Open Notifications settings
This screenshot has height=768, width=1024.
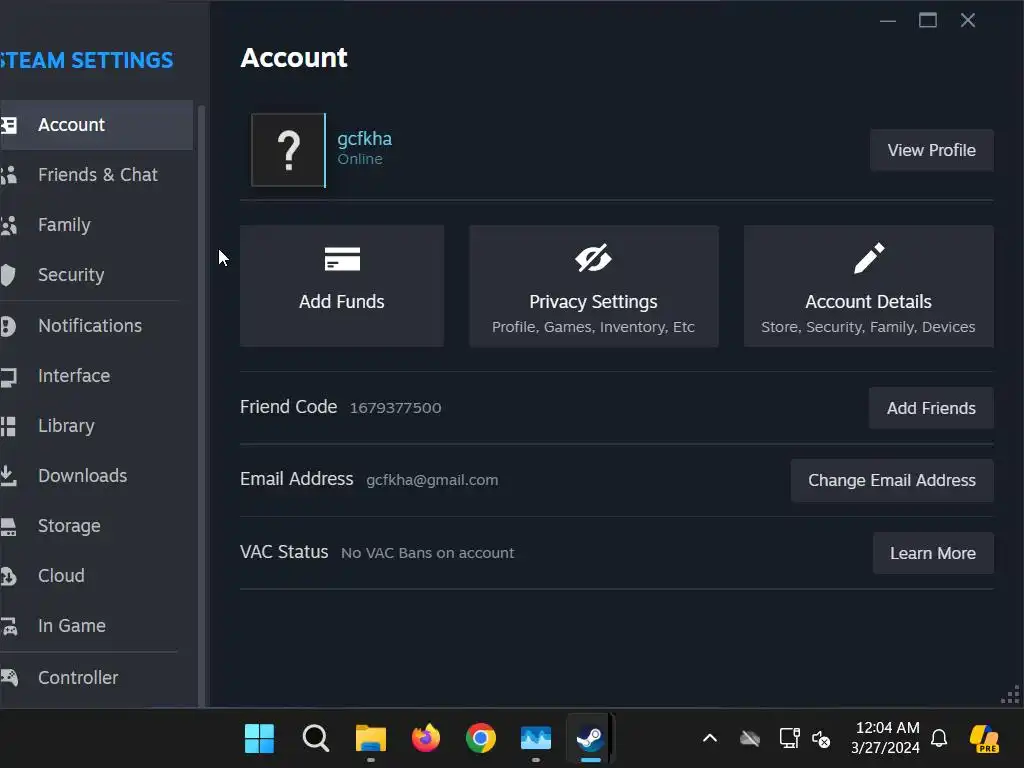tap(97, 326)
